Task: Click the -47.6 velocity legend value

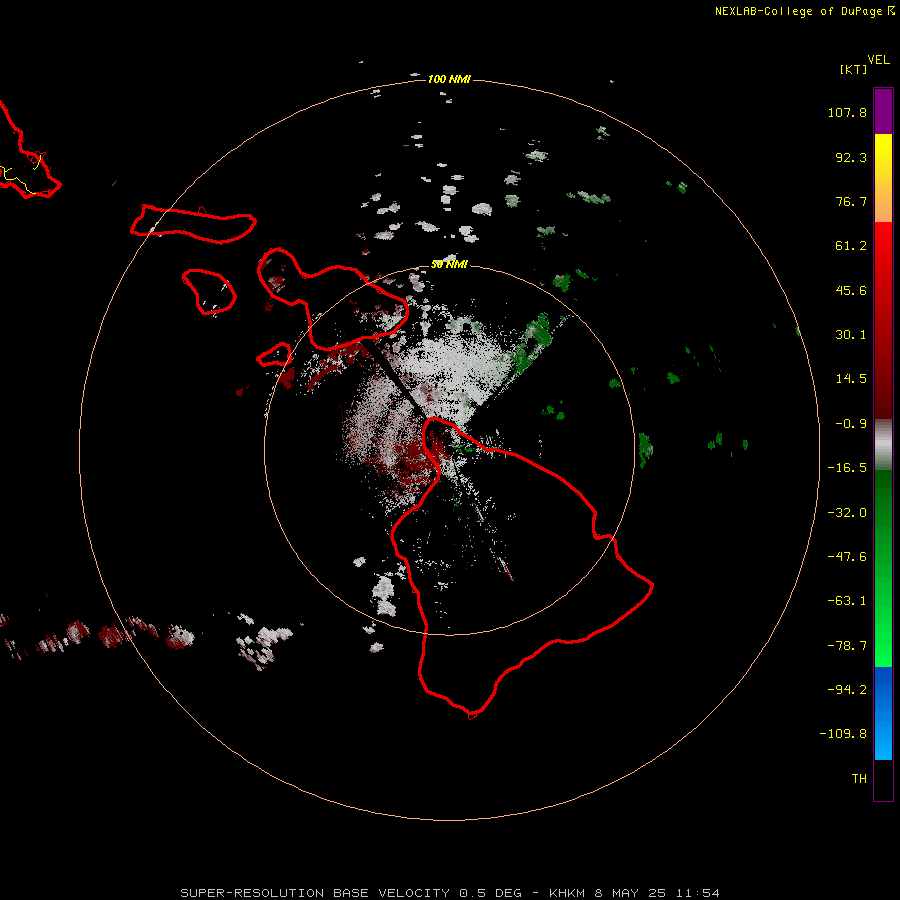Action: click(847, 557)
